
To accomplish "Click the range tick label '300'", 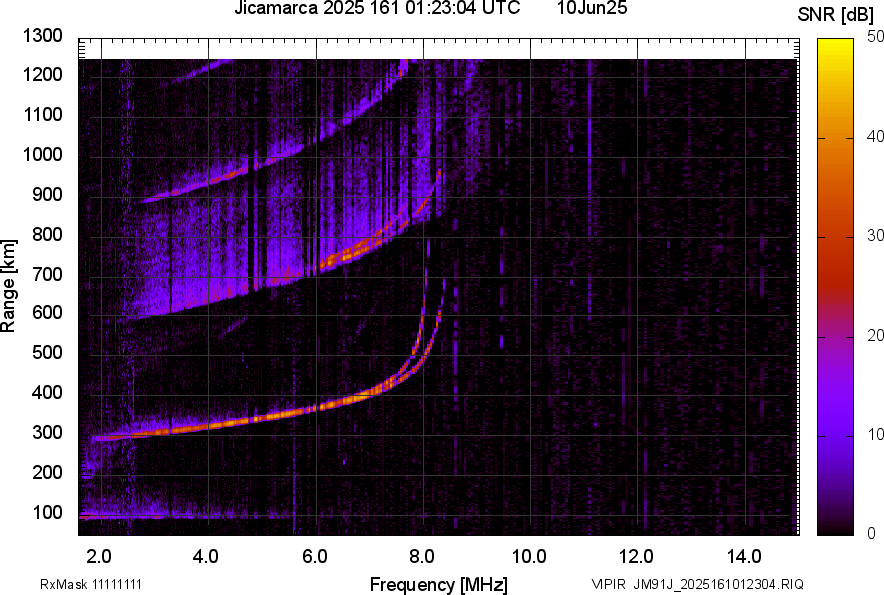I will coord(47,433).
